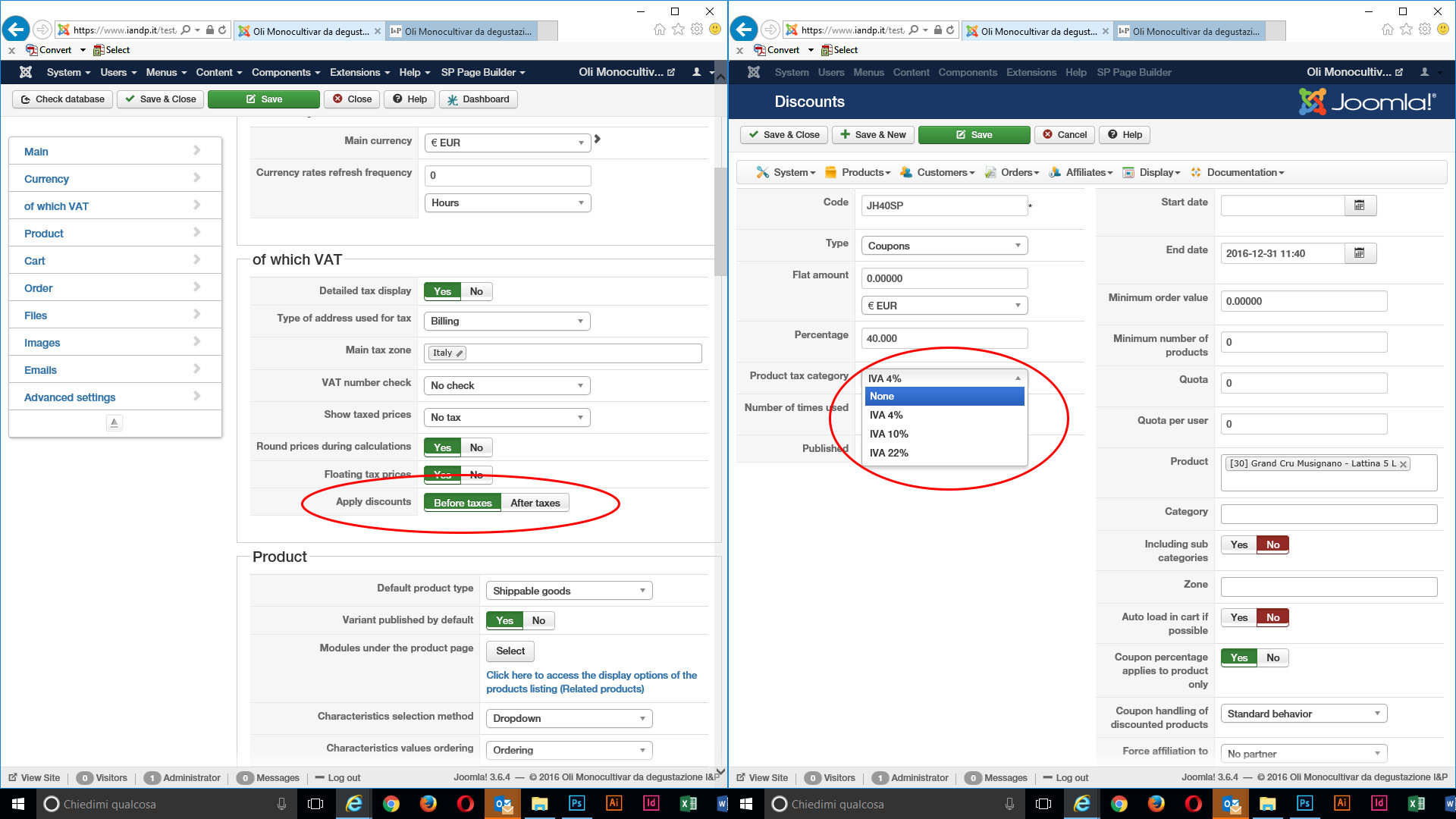This screenshot has width=1456, height=819.
Task: Open the discount Type Coupons dropdown
Action: [x=944, y=246]
